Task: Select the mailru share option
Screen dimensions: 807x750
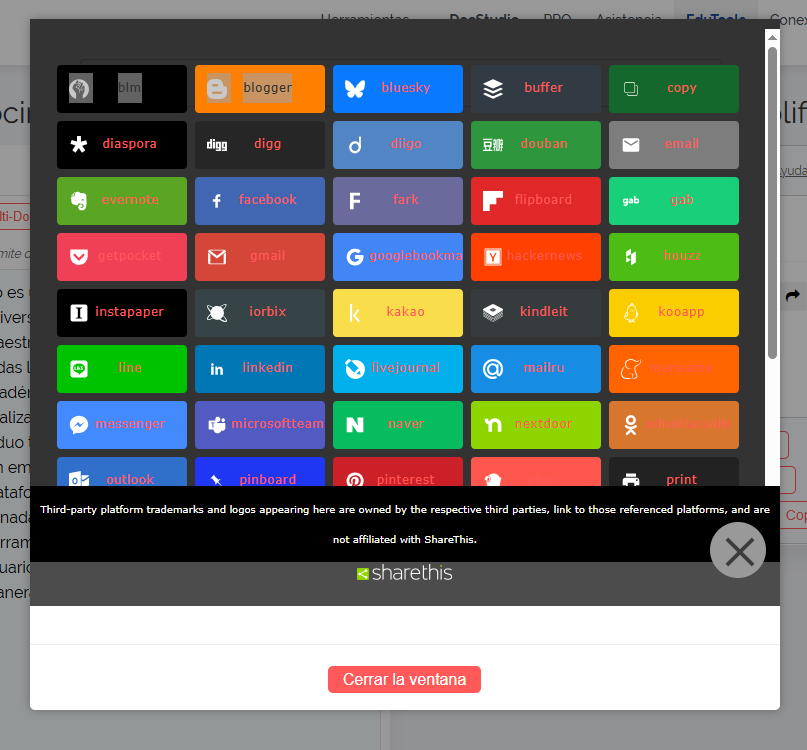Action: (536, 369)
